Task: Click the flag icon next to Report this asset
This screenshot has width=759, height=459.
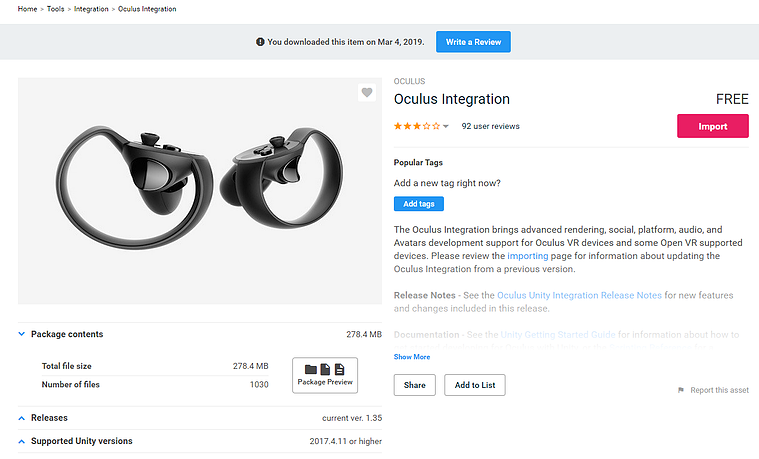Action: click(681, 390)
